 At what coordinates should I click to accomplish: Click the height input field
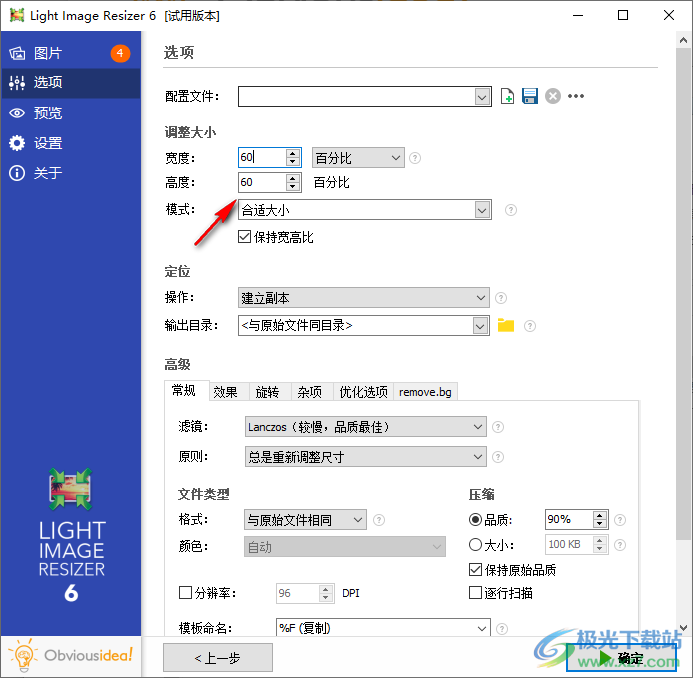[263, 182]
